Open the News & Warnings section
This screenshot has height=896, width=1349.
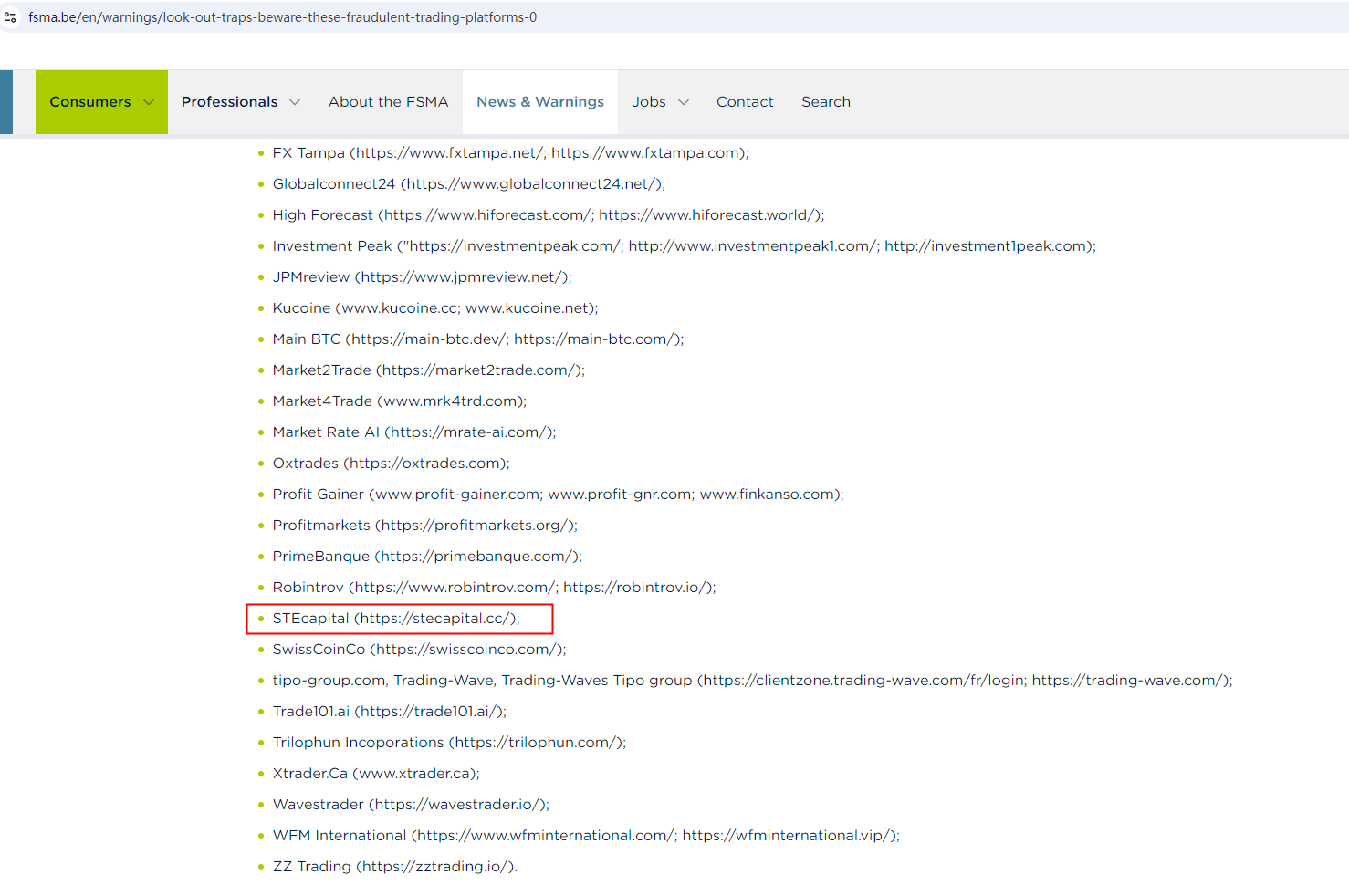coord(539,102)
